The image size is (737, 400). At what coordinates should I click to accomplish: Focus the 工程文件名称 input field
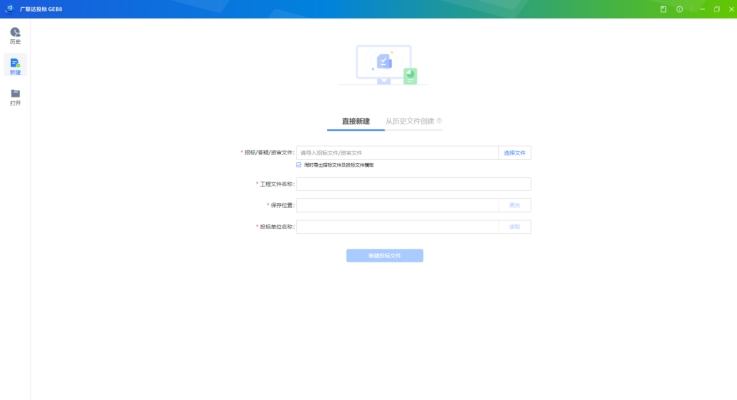[x=413, y=184]
